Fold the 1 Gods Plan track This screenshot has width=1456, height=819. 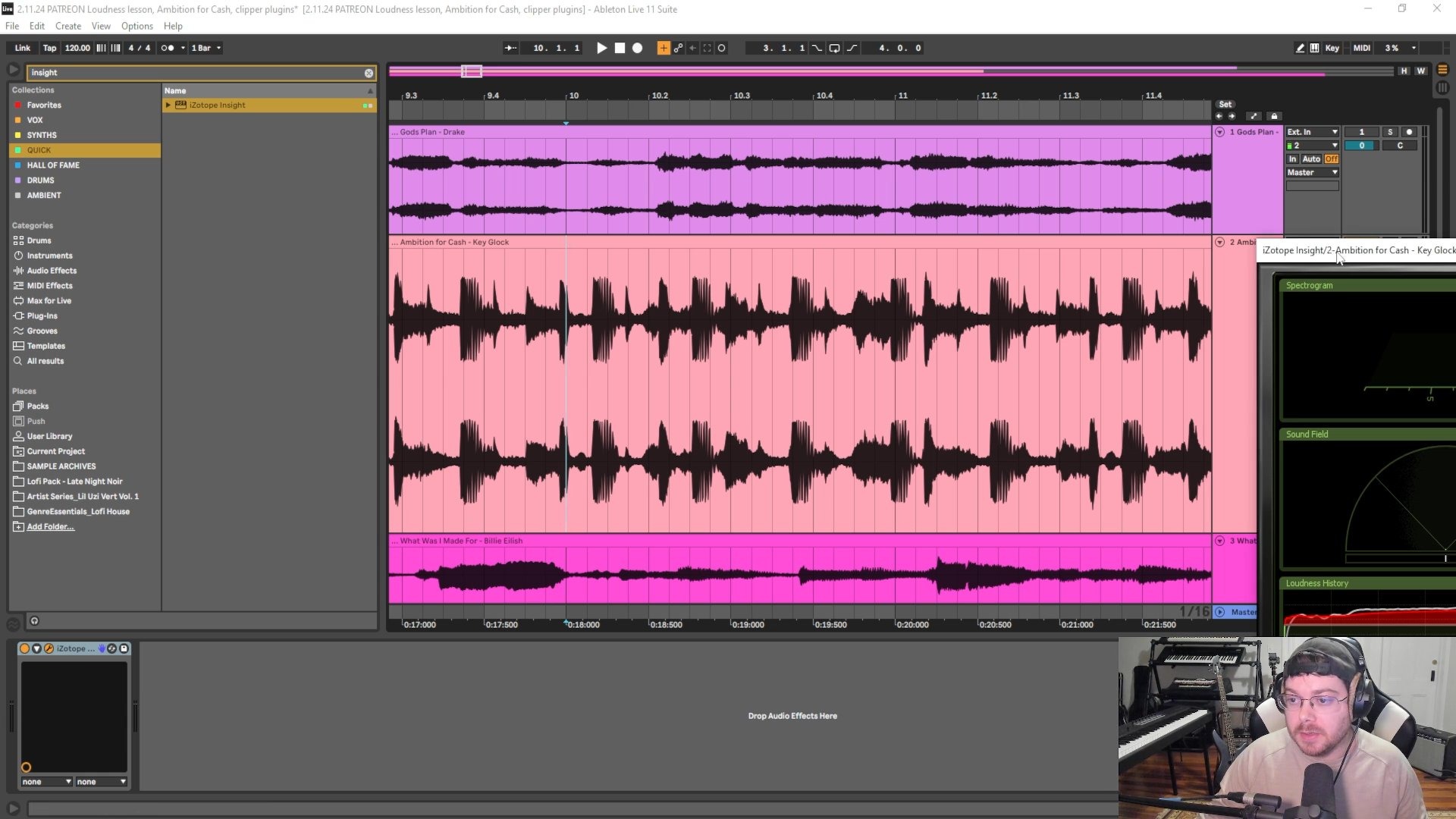(1219, 132)
